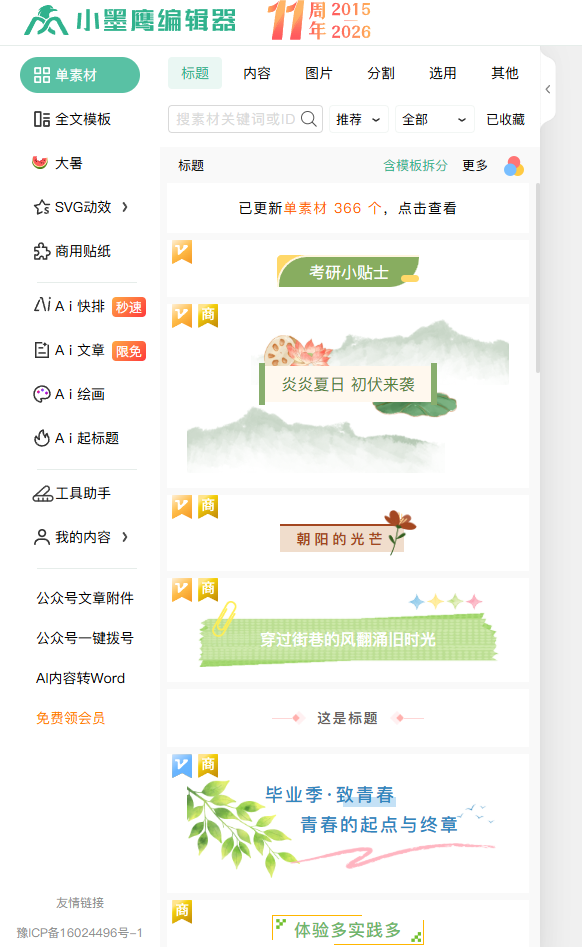
Task: Click the VIP badge on 考研小贴士 card
Action: 182,252
